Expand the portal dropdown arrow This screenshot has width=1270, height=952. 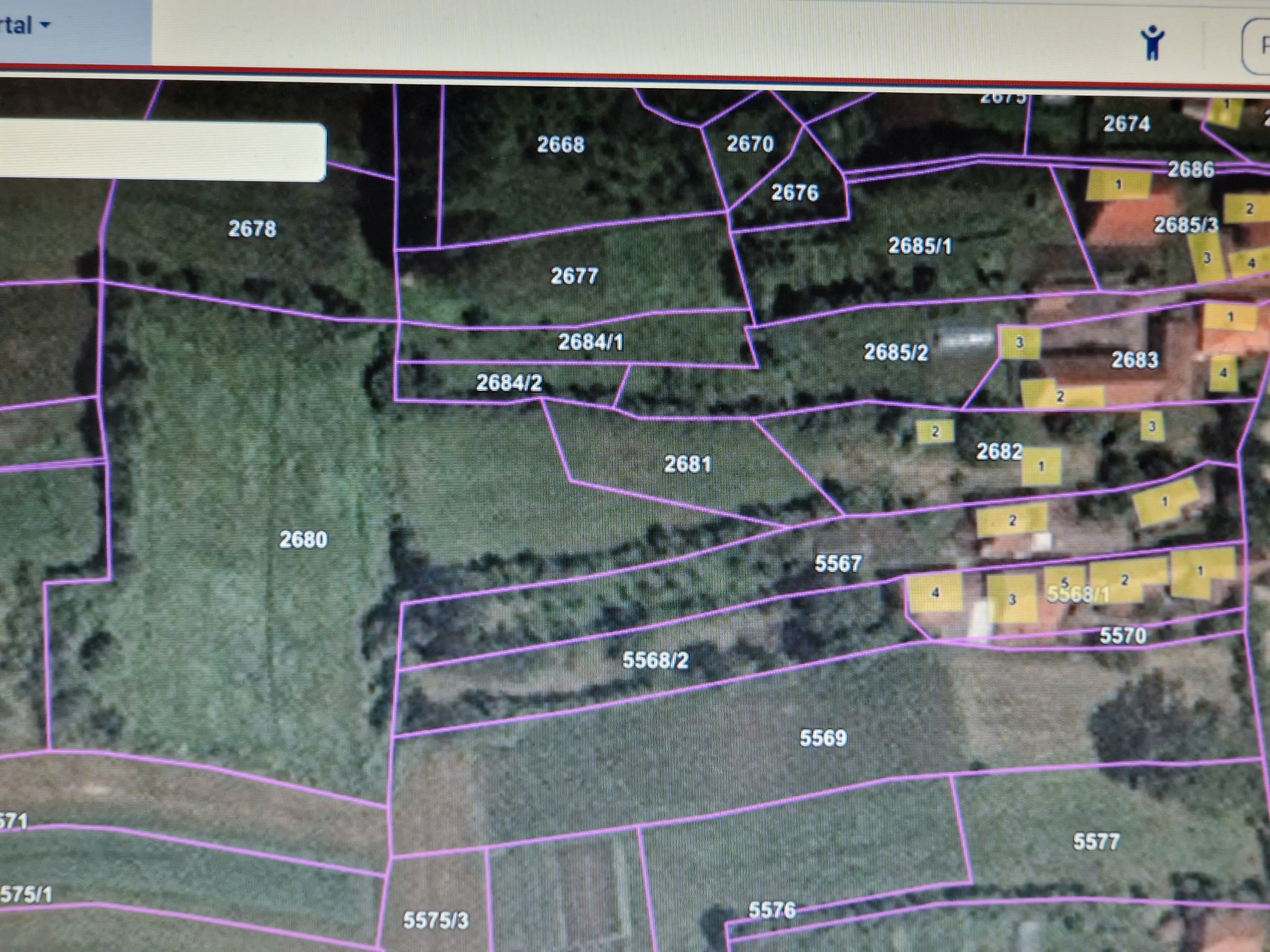point(45,25)
